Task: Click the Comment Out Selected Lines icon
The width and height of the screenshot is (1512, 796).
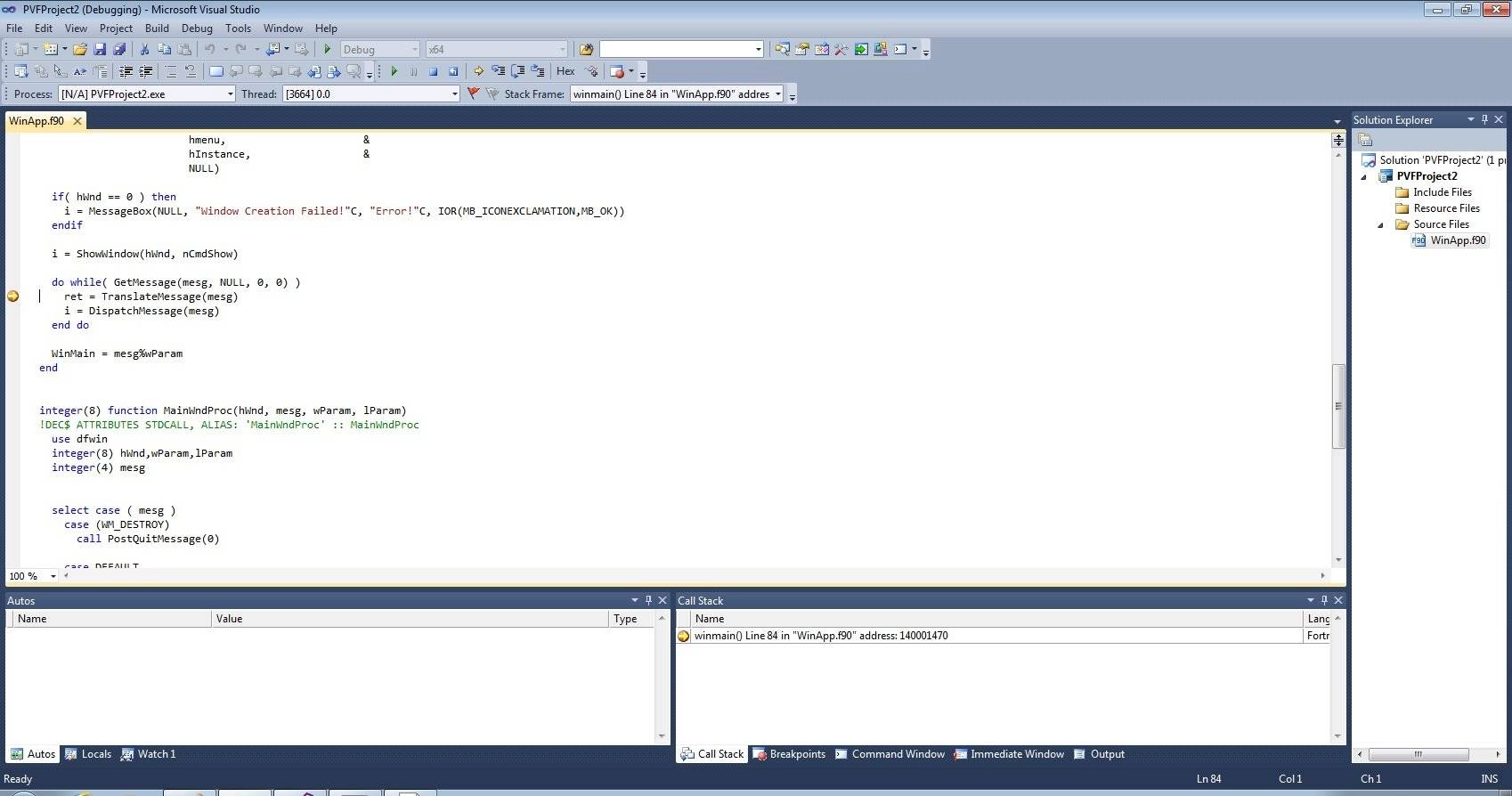Action: tap(171, 71)
